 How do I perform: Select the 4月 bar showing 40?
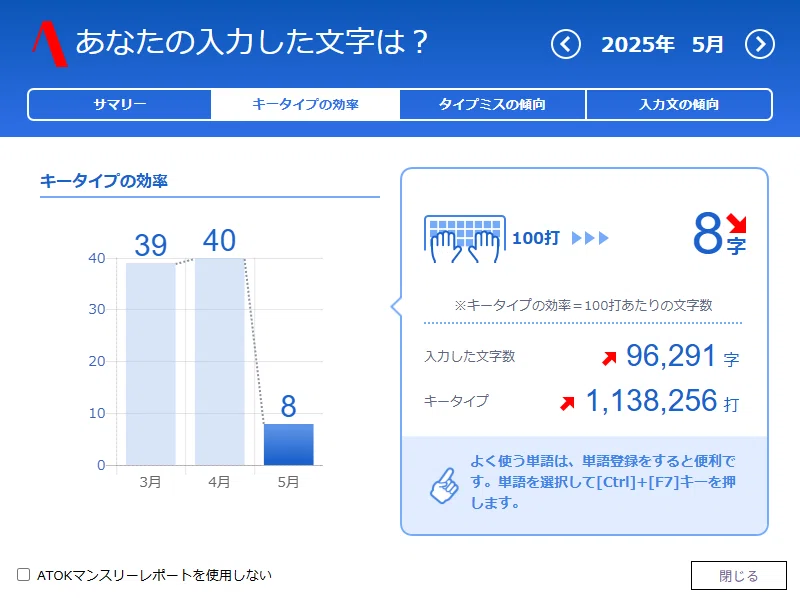219,361
